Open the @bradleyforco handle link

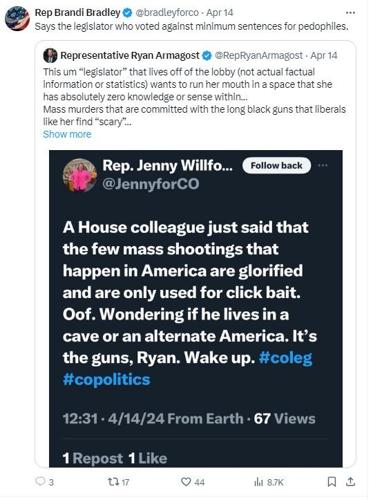[167, 13]
